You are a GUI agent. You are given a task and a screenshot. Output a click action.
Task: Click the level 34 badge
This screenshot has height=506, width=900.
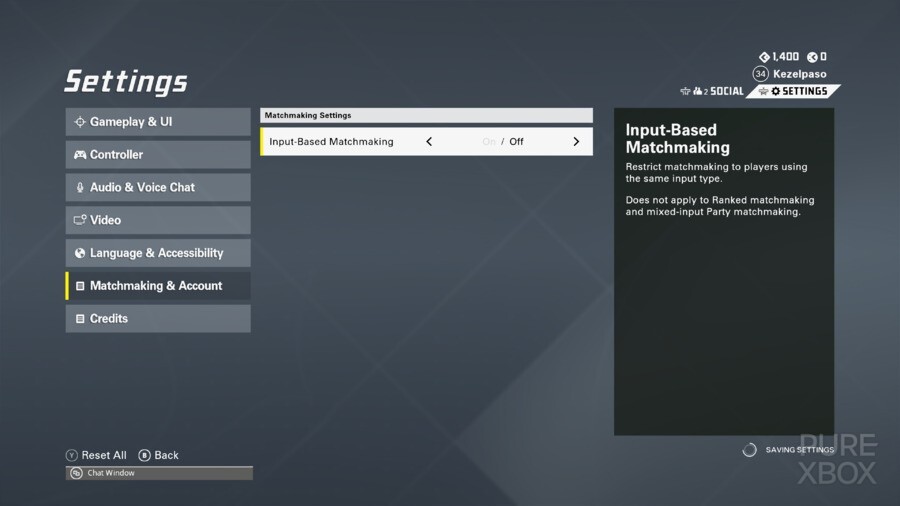[x=761, y=74]
